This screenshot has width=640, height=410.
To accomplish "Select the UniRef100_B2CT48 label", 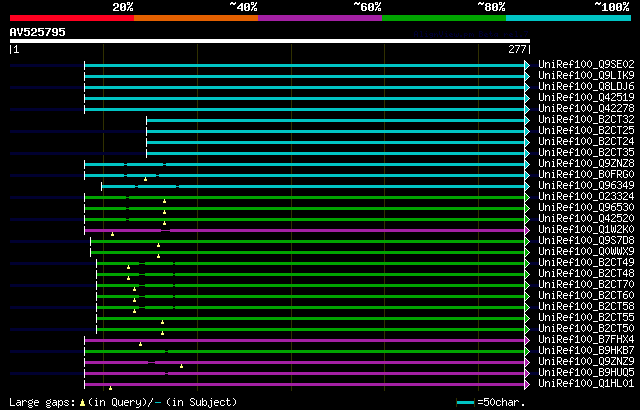I will (586, 273).
